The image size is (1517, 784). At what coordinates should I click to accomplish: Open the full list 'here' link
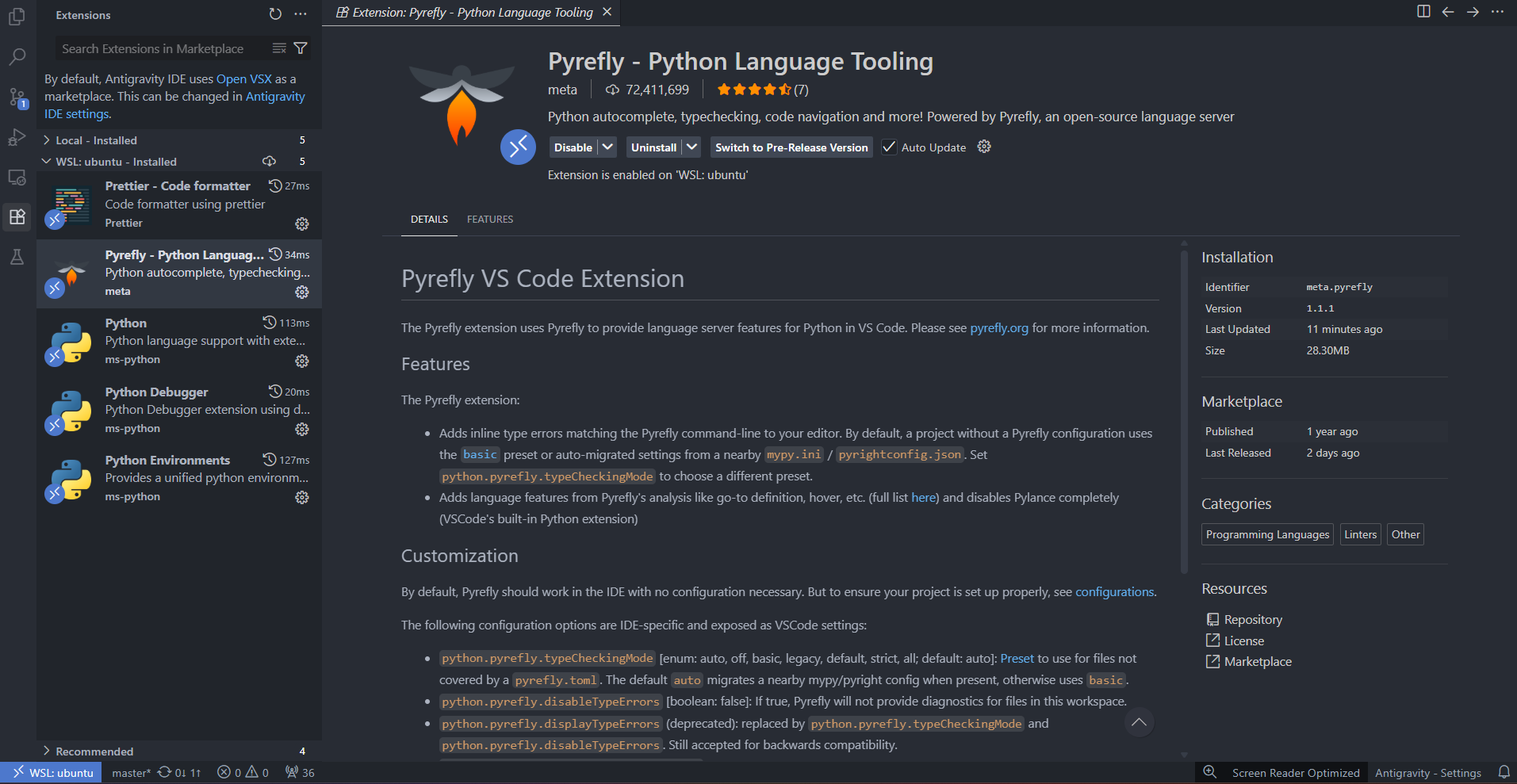(x=924, y=498)
